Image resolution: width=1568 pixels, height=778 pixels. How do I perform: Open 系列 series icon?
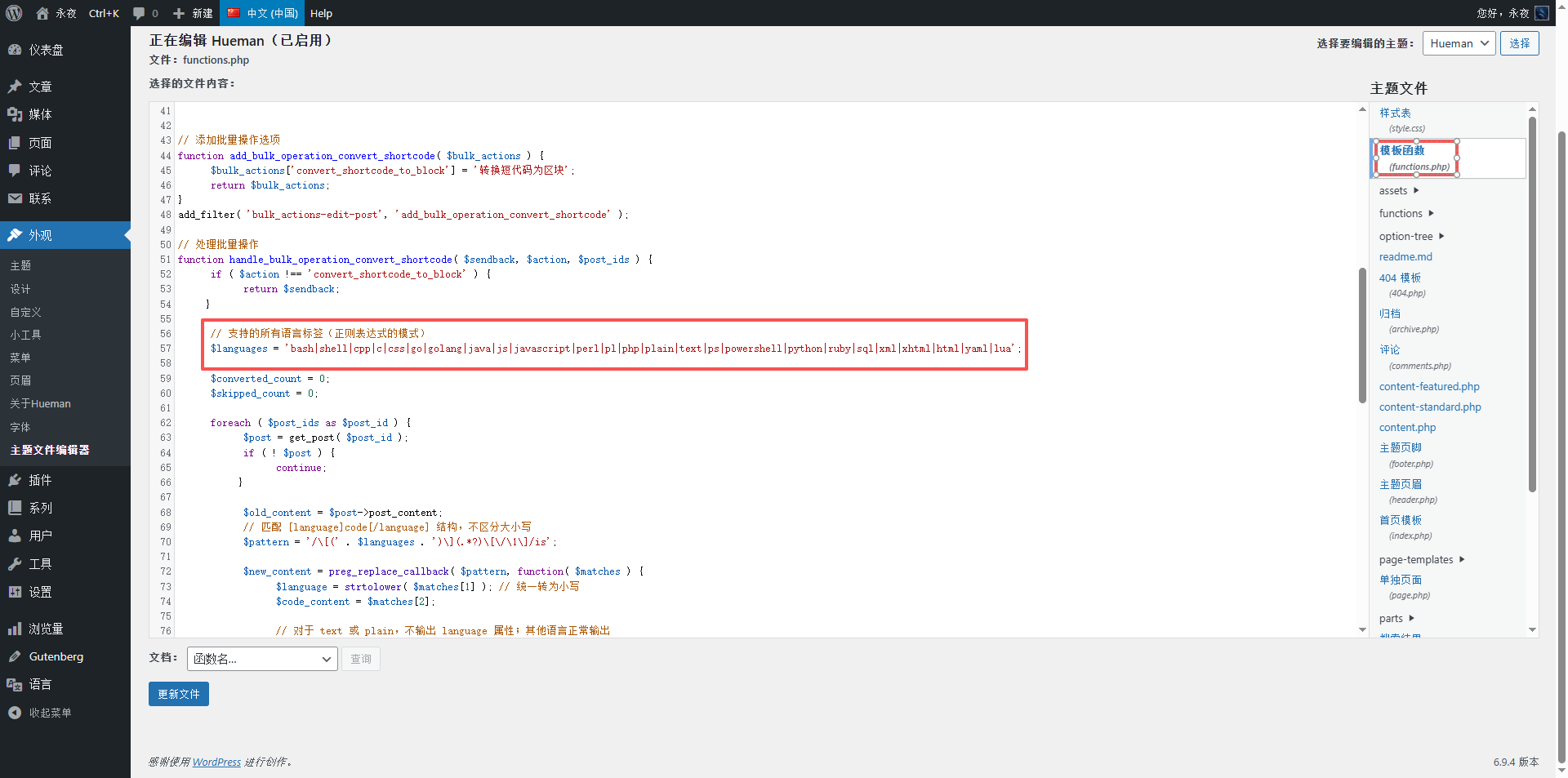[15, 508]
